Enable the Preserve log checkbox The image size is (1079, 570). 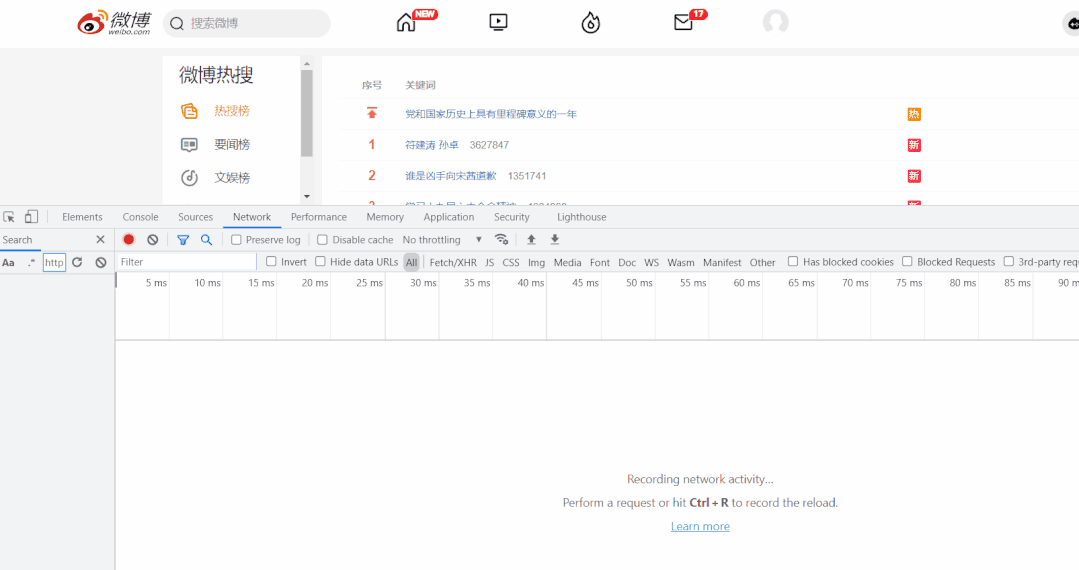click(236, 240)
